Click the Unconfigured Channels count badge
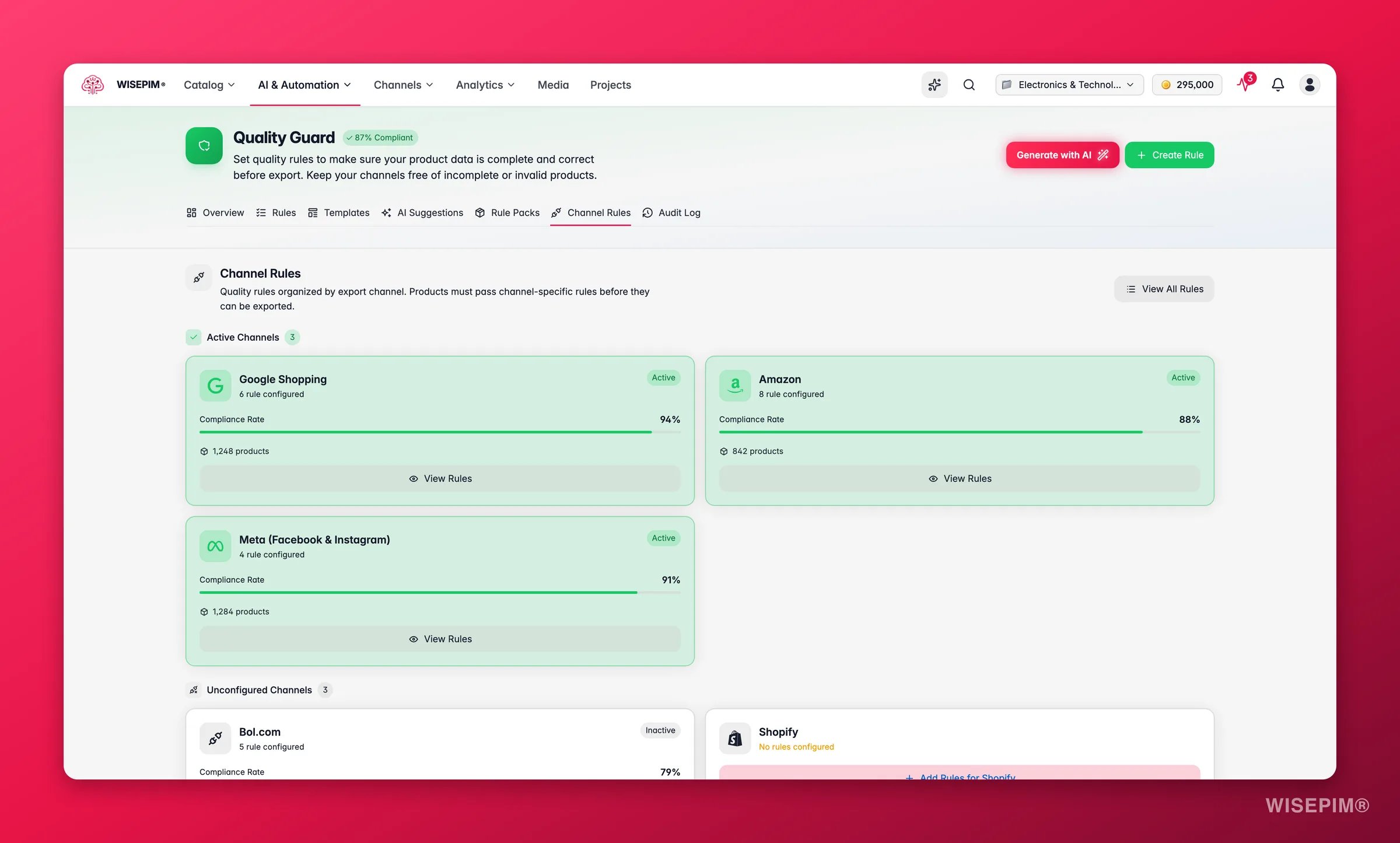 click(325, 690)
